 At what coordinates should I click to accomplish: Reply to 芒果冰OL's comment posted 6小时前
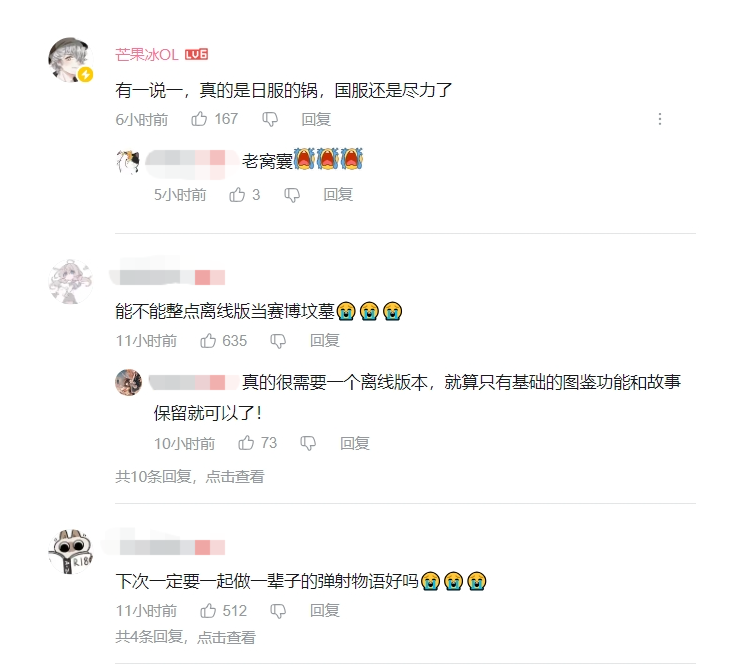(x=316, y=120)
